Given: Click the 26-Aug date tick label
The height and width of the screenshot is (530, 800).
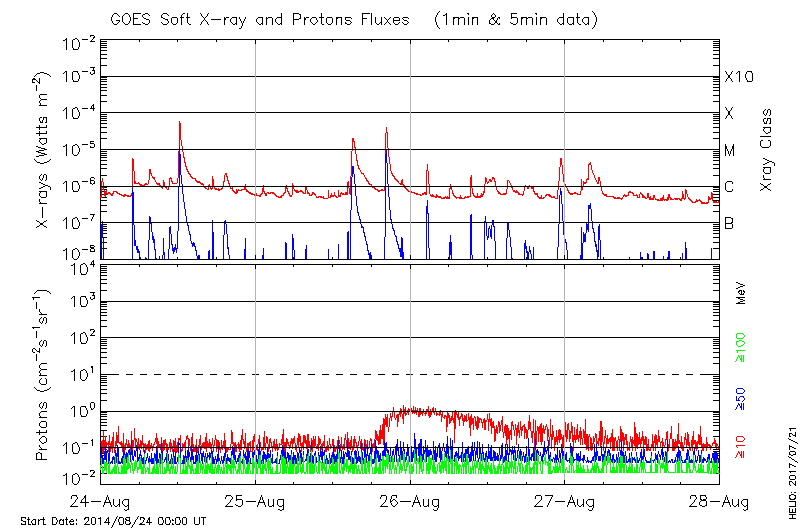Looking at the screenshot, I should [x=410, y=500].
